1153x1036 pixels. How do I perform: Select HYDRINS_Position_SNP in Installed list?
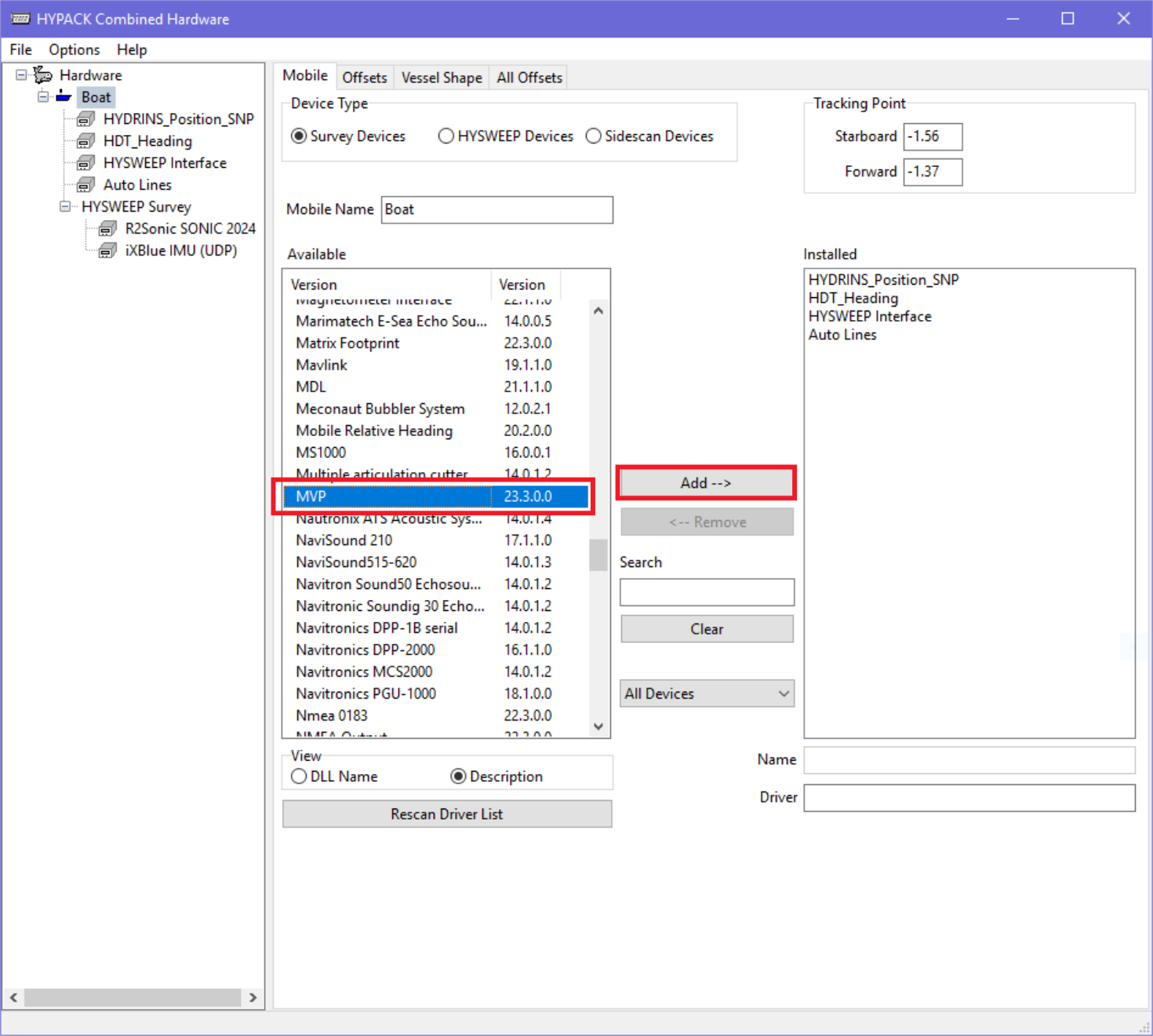tap(883, 280)
